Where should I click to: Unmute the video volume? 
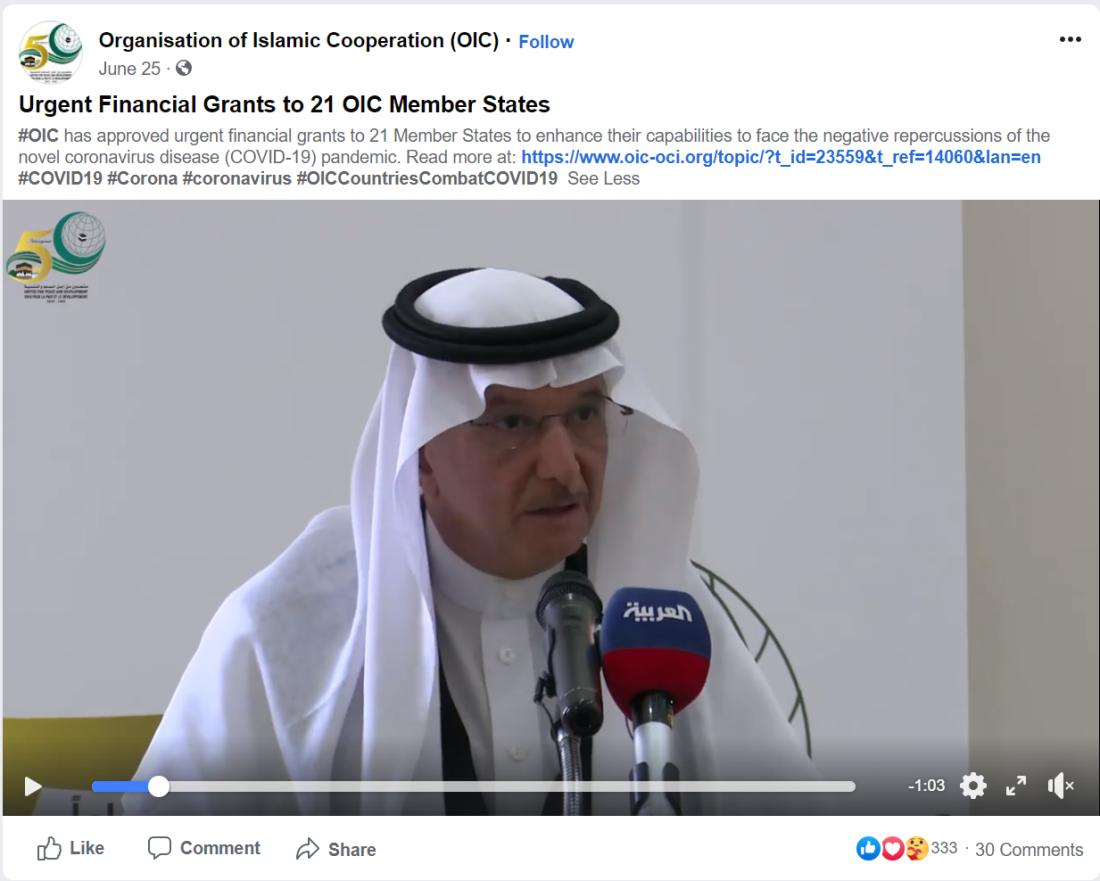1060,786
